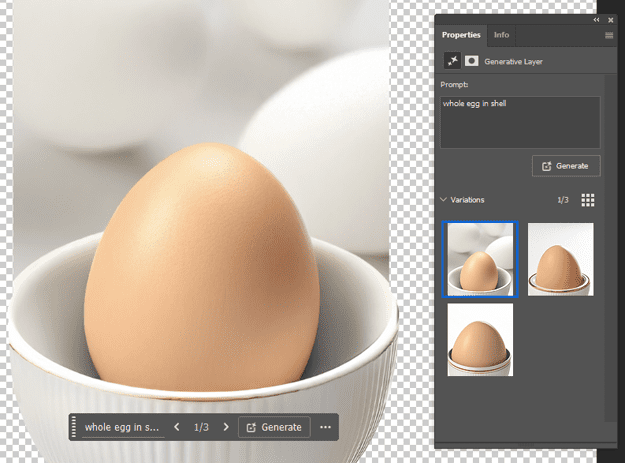Collapse the panel with the double-arrow icon
Image resolution: width=625 pixels, height=463 pixels.
597,19
